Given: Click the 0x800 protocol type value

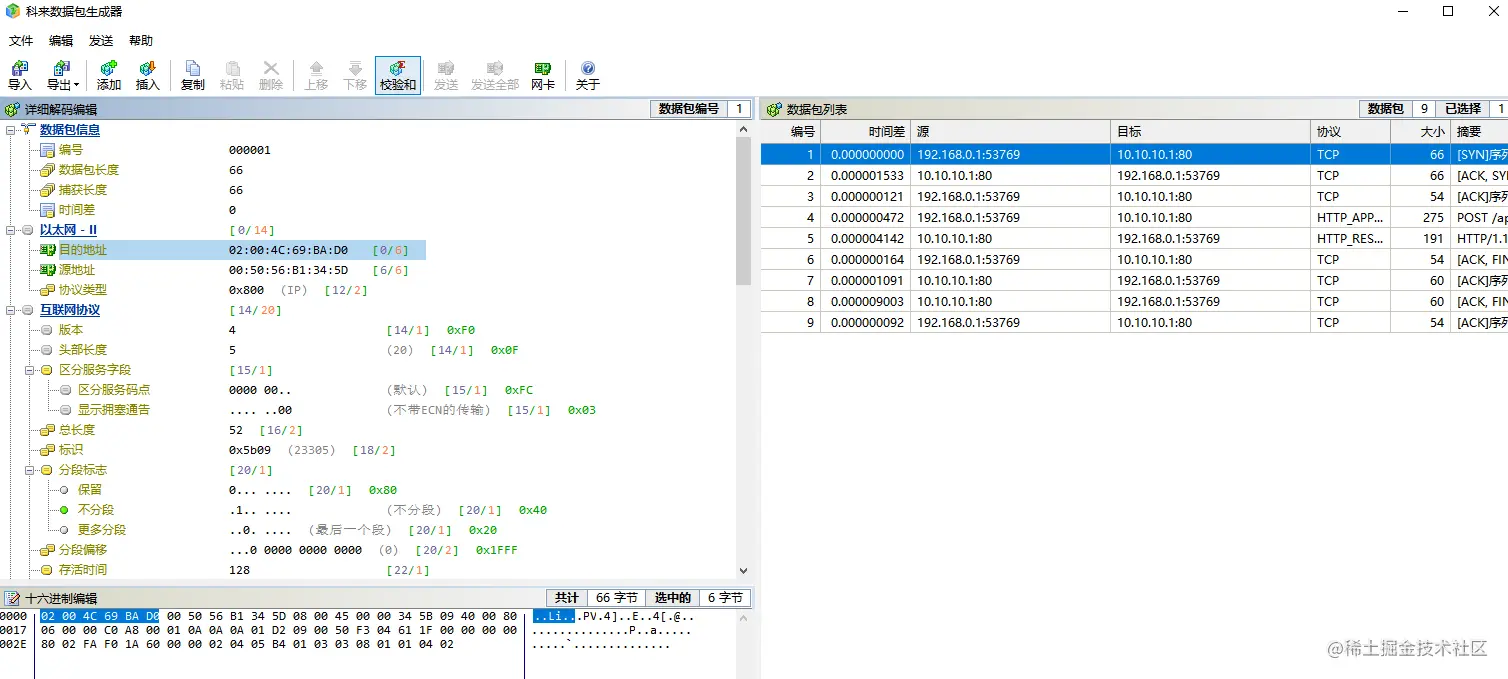Looking at the screenshot, I should point(246,290).
